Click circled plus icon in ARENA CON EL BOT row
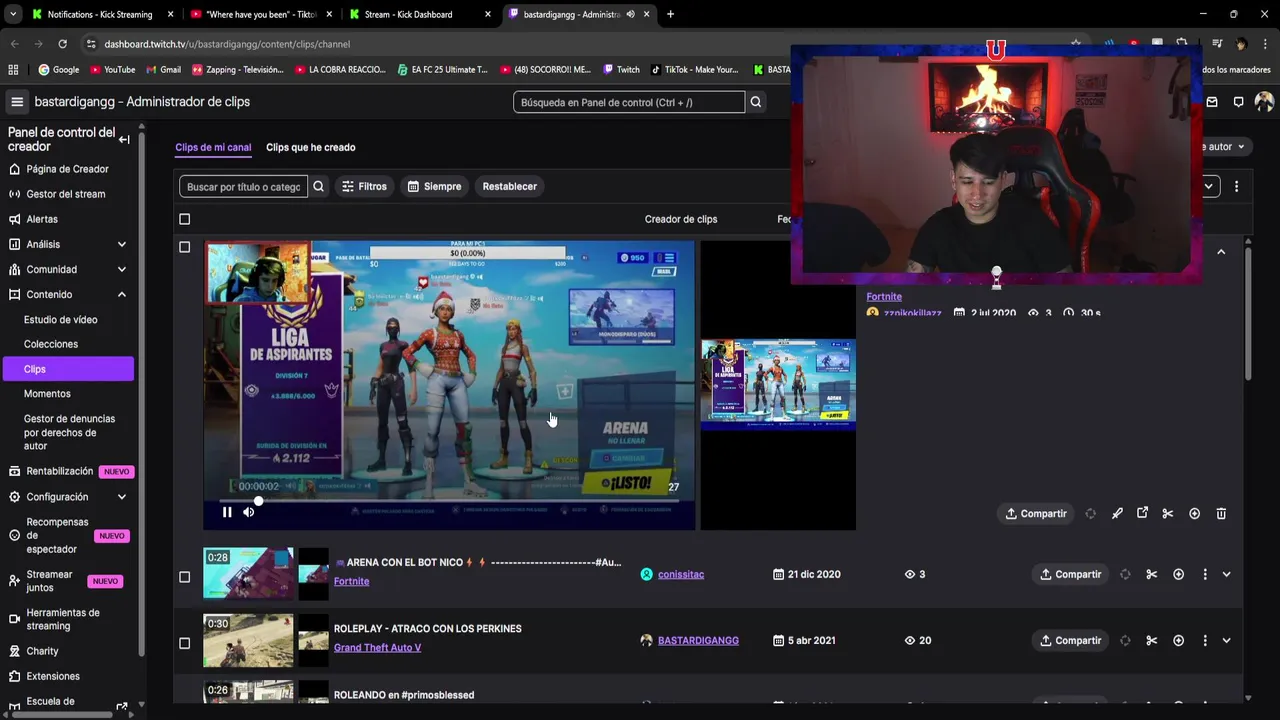 coord(1178,574)
